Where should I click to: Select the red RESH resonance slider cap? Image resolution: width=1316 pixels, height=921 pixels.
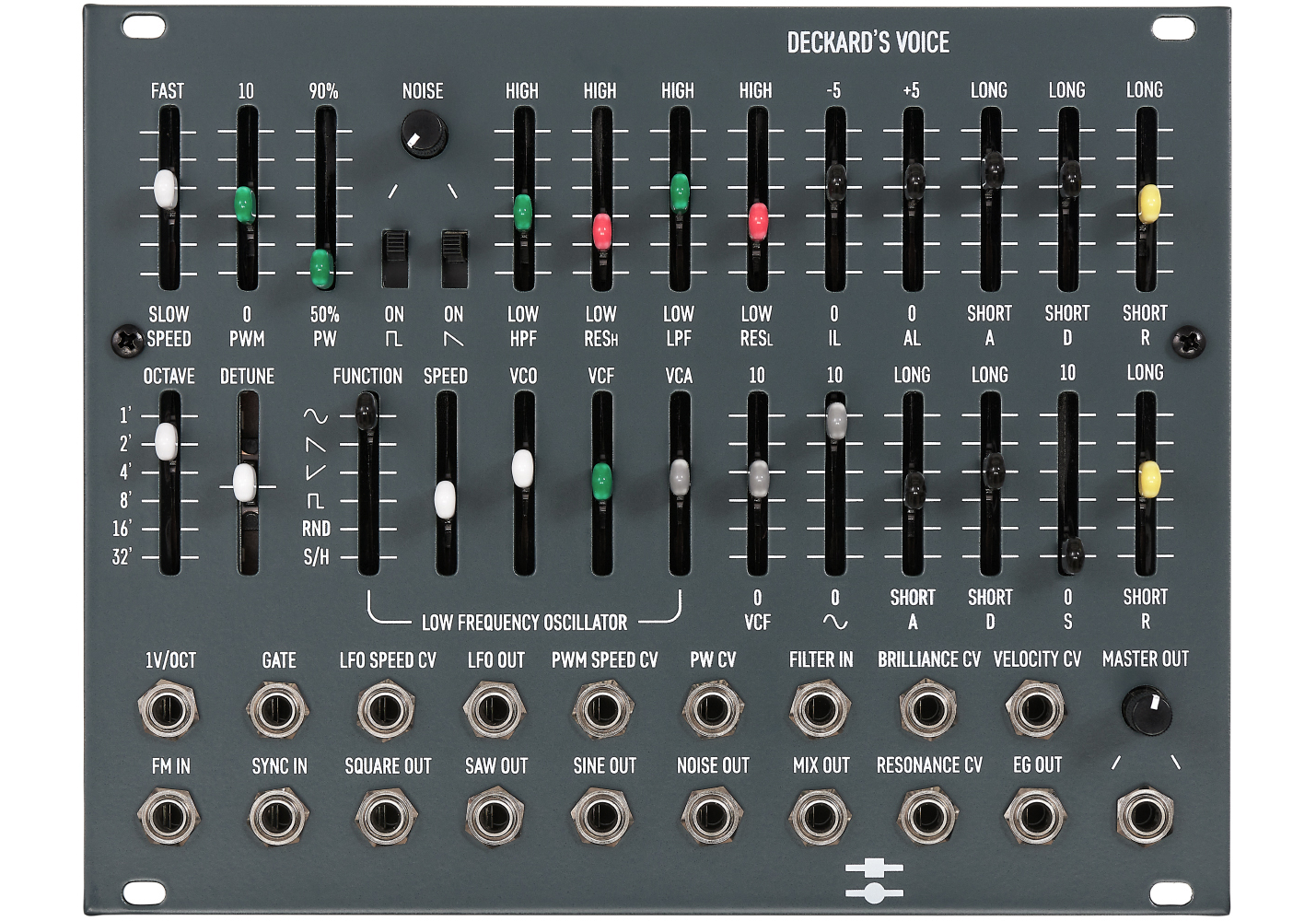point(601,230)
